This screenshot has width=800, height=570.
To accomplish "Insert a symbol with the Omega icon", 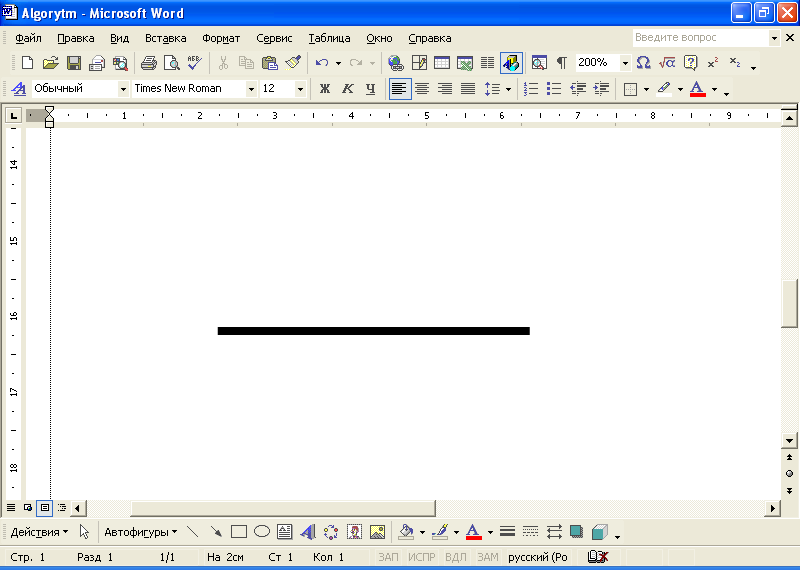I will [x=643, y=63].
